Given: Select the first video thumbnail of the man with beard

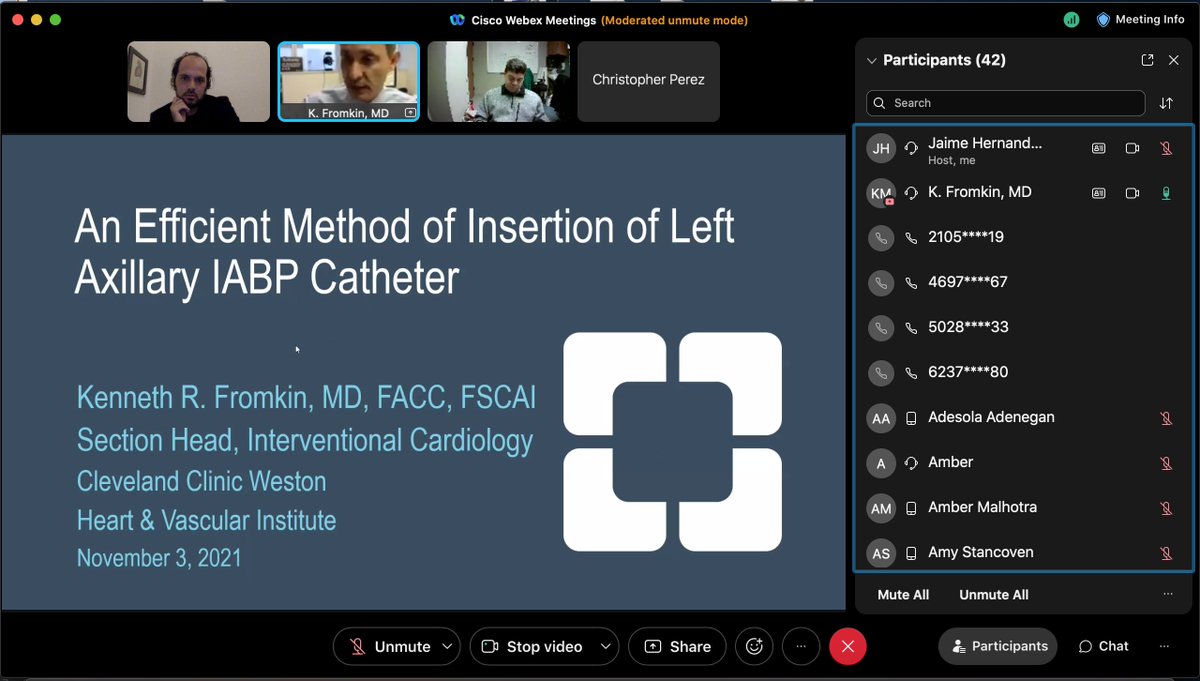Looking at the screenshot, I should click(x=199, y=82).
